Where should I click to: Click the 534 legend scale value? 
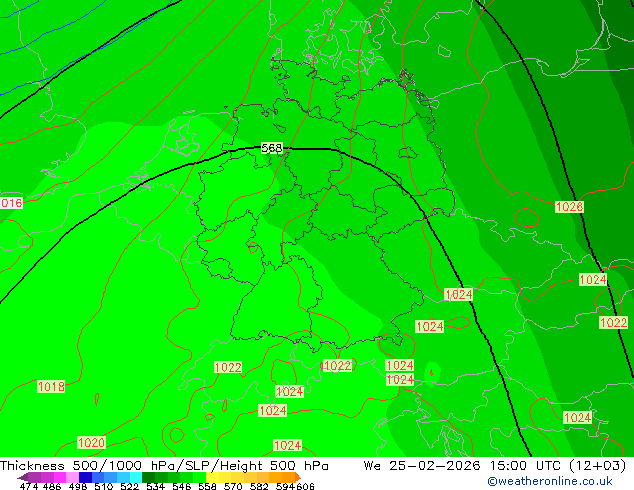click(155, 486)
